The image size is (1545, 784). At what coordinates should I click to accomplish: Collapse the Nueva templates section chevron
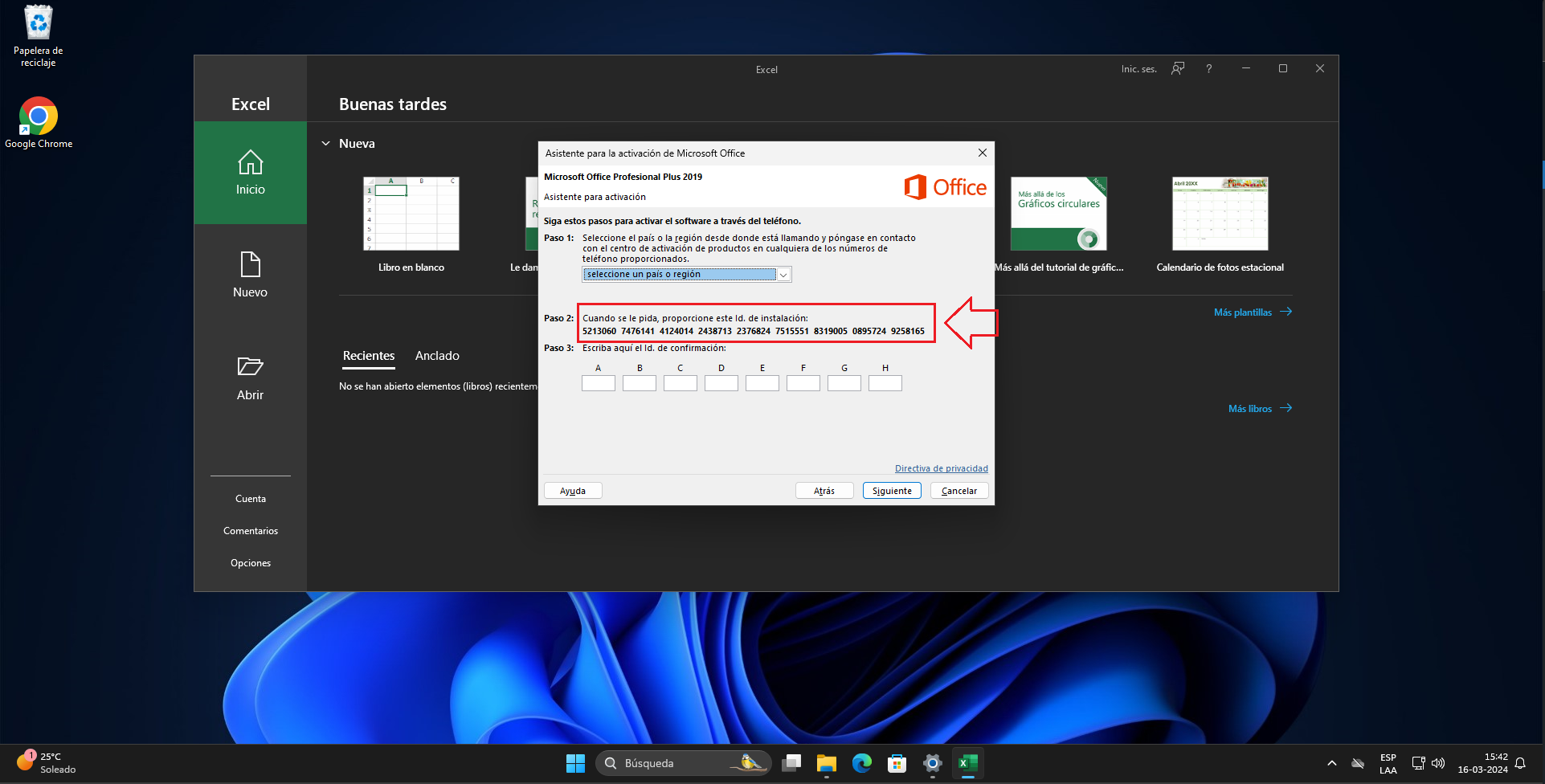coord(325,143)
